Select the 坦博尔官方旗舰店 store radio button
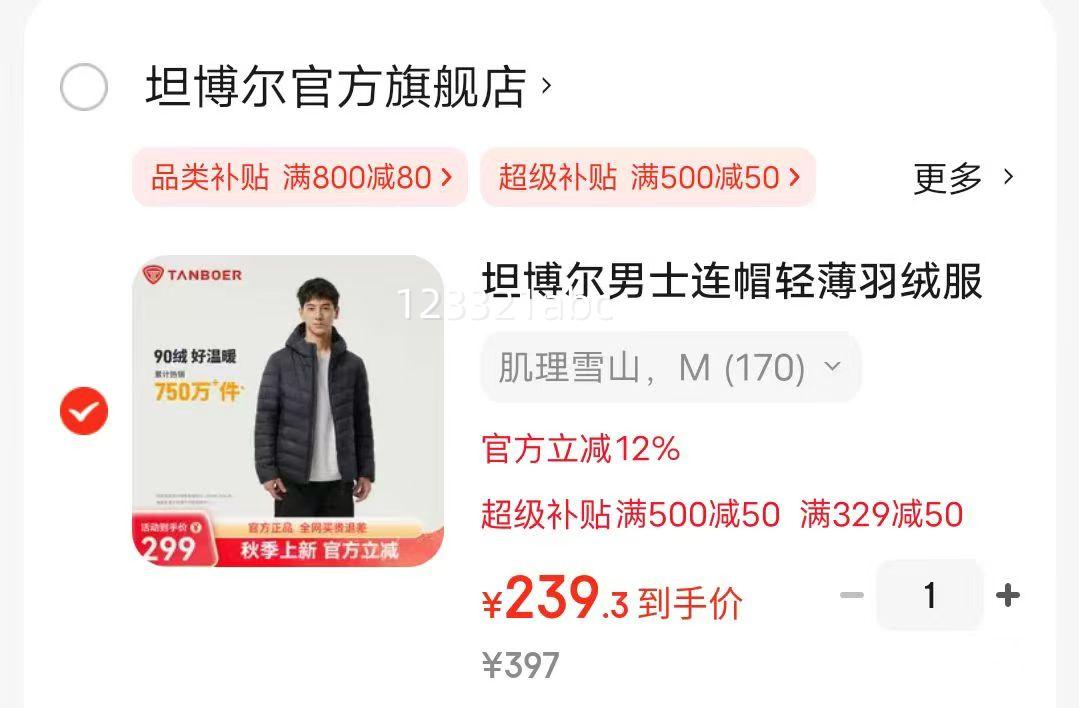 coord(84,87)
